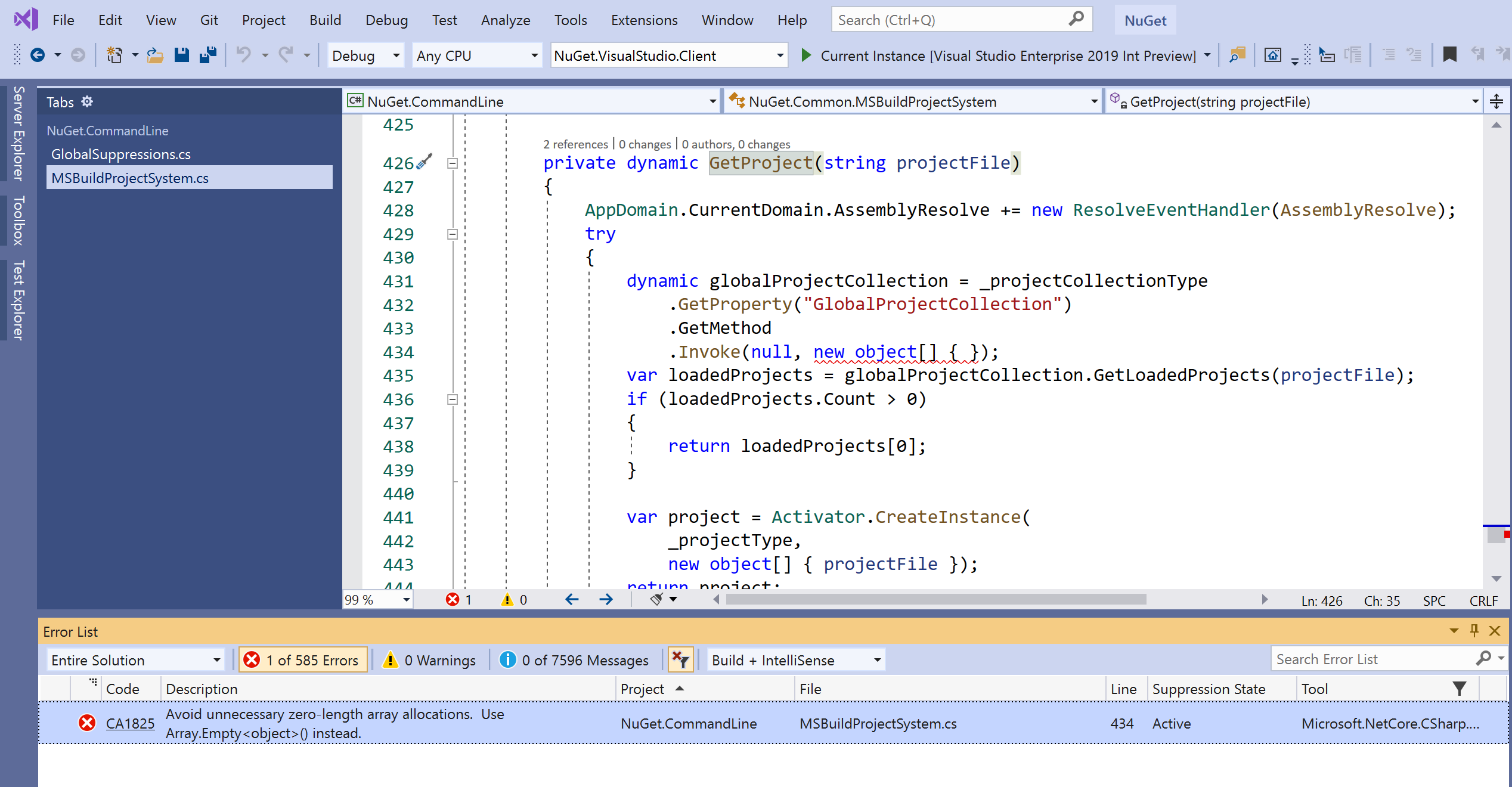The image size is (1512, 787).
Task: Open the Extensions menu
Action: (644, 20)
